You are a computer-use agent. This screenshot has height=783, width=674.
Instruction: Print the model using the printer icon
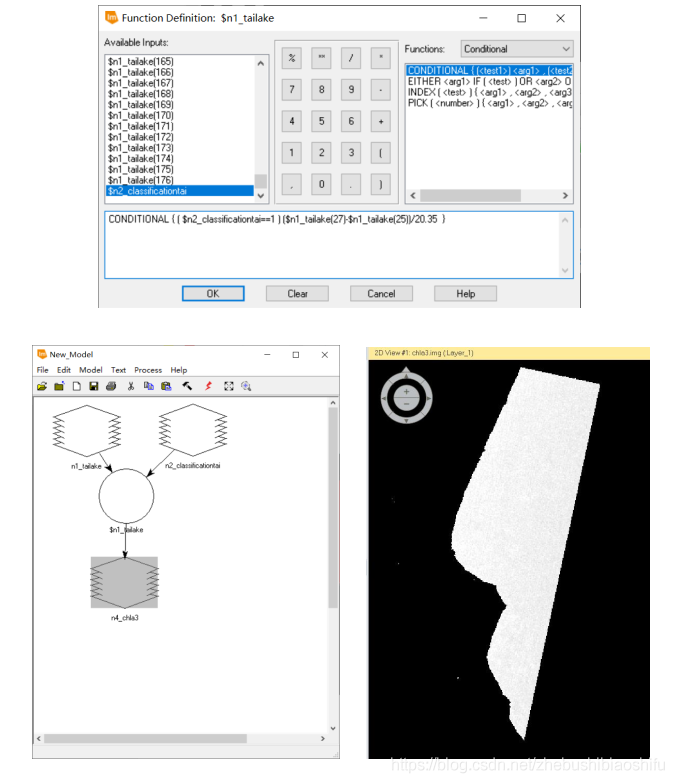coord(111,386)
